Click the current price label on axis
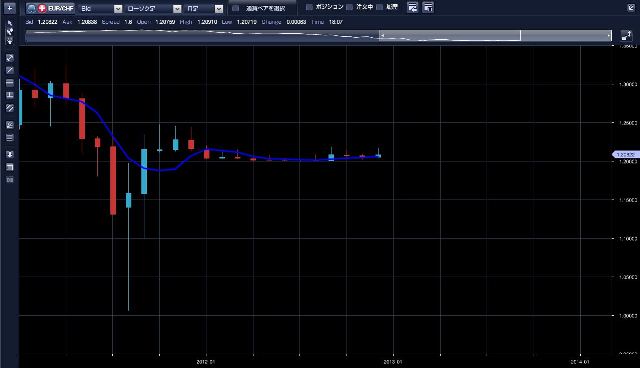Image resolution: width=640 pixels, height=368 pixels. pyautogui.click(x=624, y=155)
